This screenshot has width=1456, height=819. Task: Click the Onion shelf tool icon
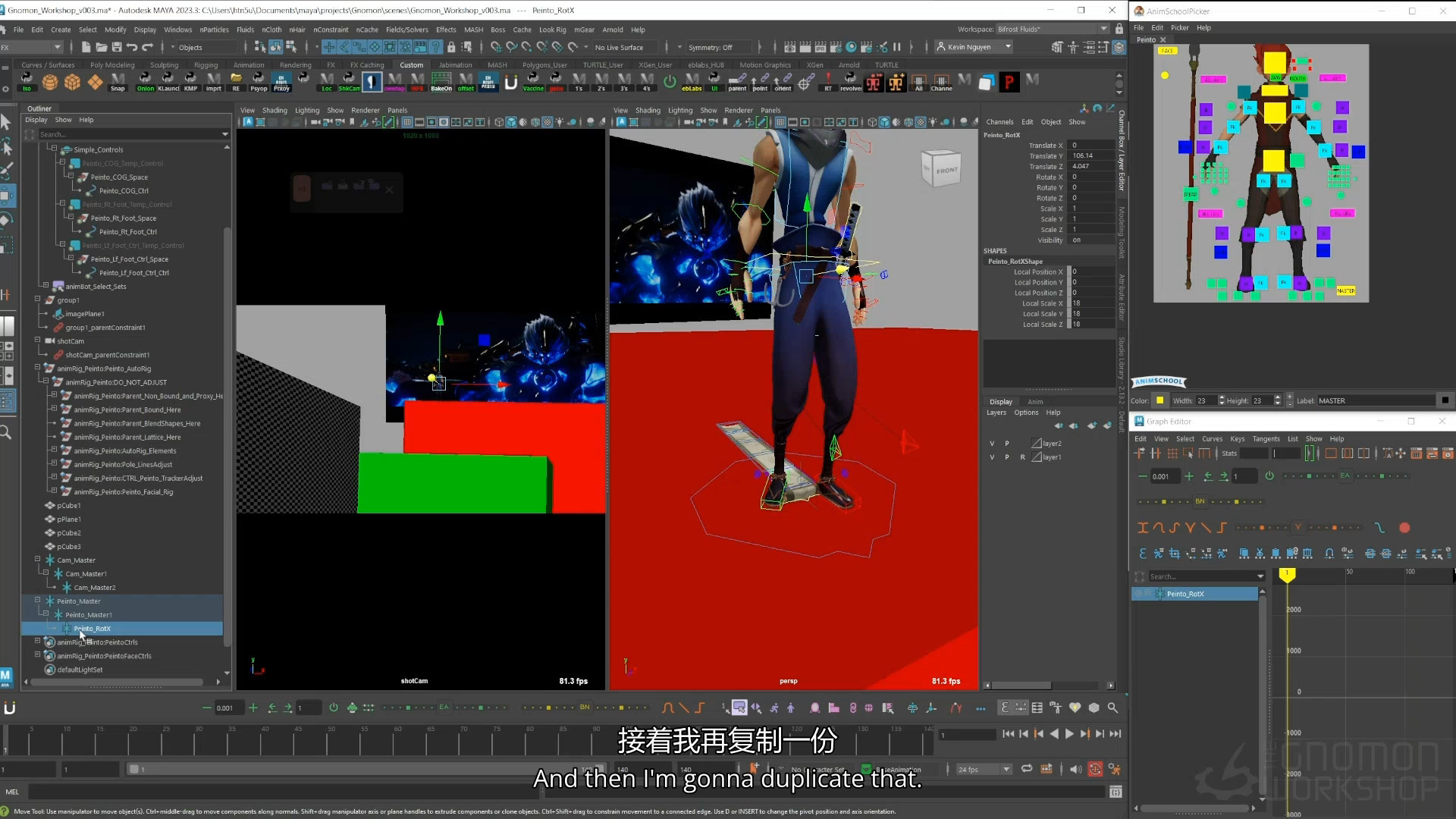(145, 80)
